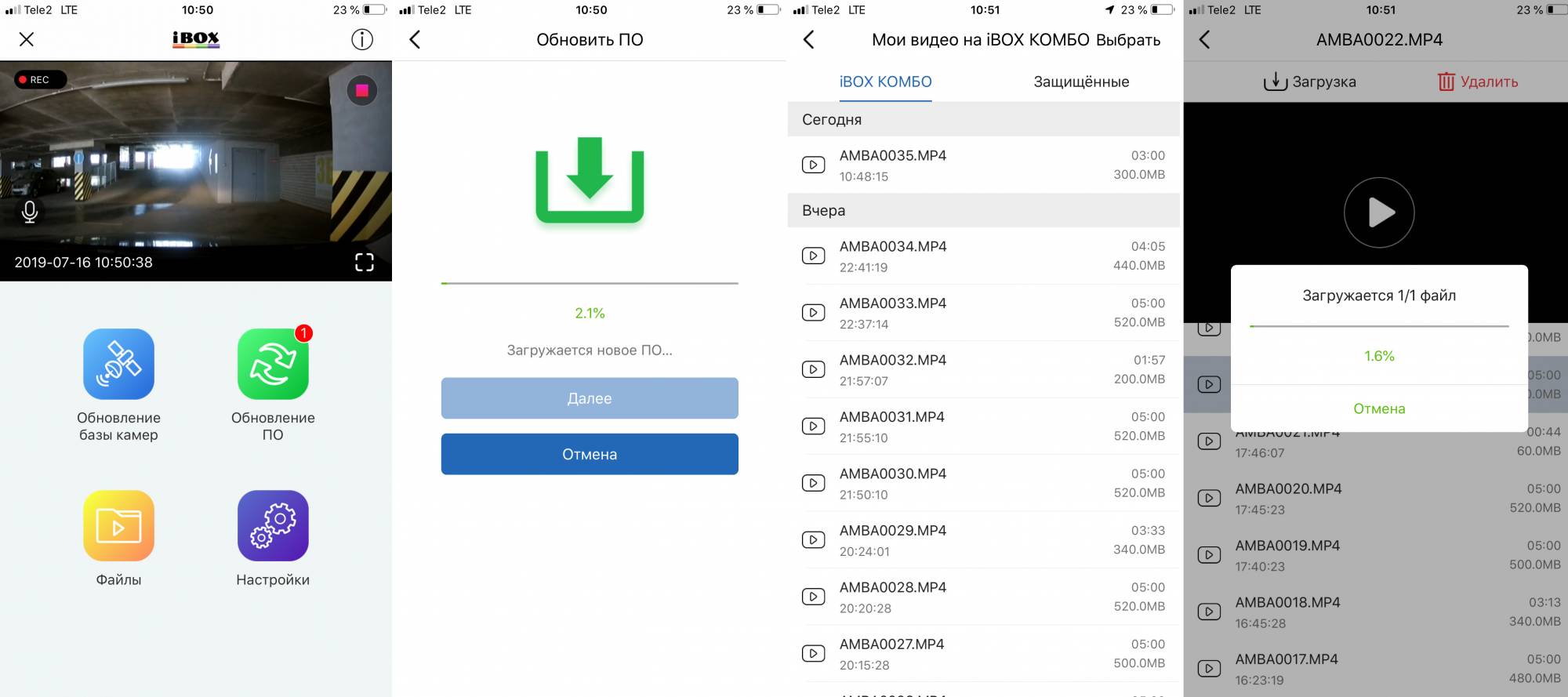The width and height of the screenshot is (1568, 697).
Task: Play icon for AMBA0028.MP4
Action: [x=813, y=597]
